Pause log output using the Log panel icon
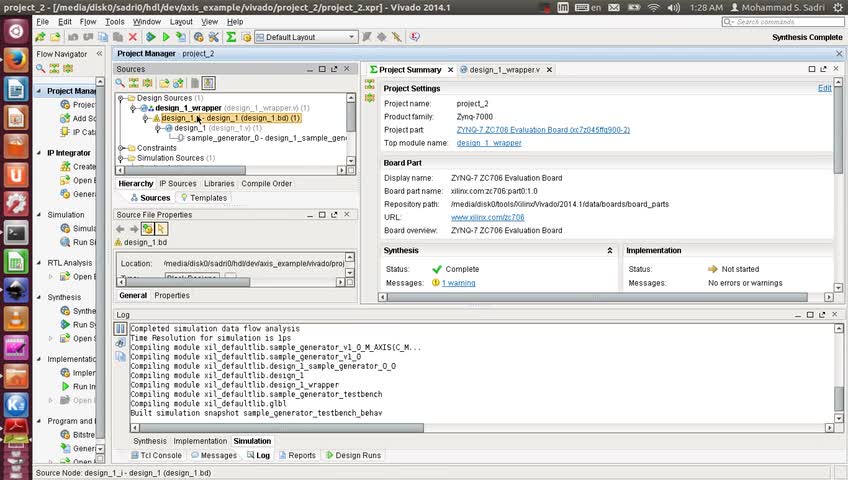The image size is (848, 480). (x=121, y=328)
